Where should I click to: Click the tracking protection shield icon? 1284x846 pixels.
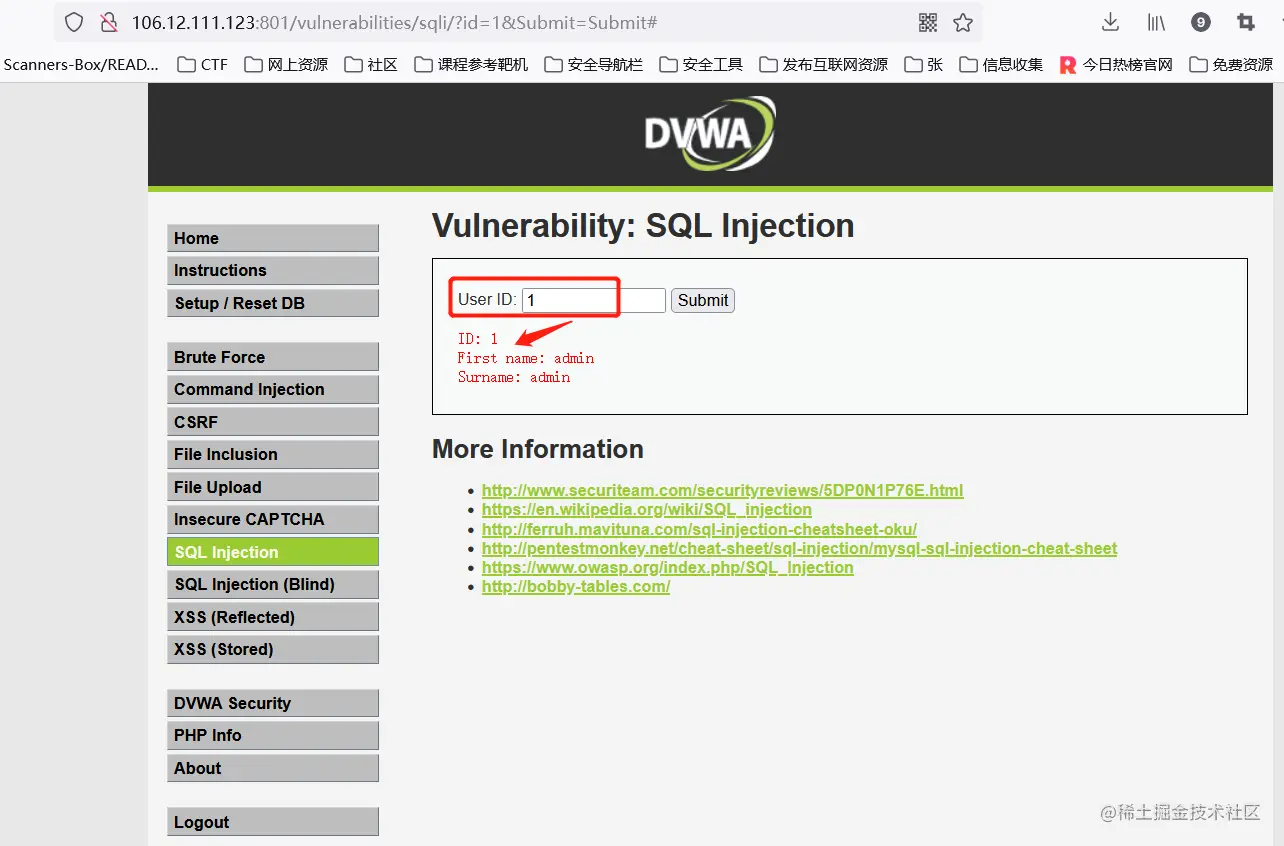74,22
